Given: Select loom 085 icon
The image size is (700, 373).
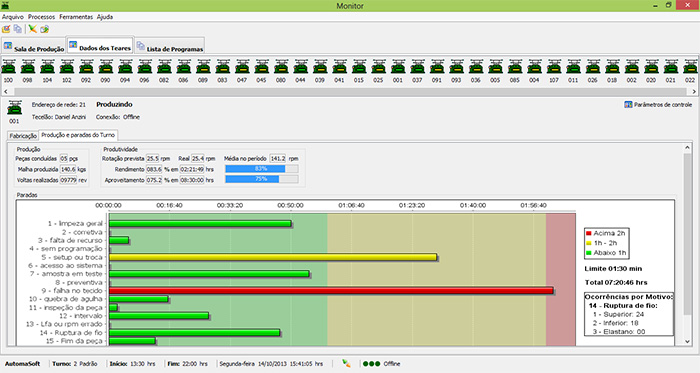Looking at the screenshot, I should (x=515, y=67).
